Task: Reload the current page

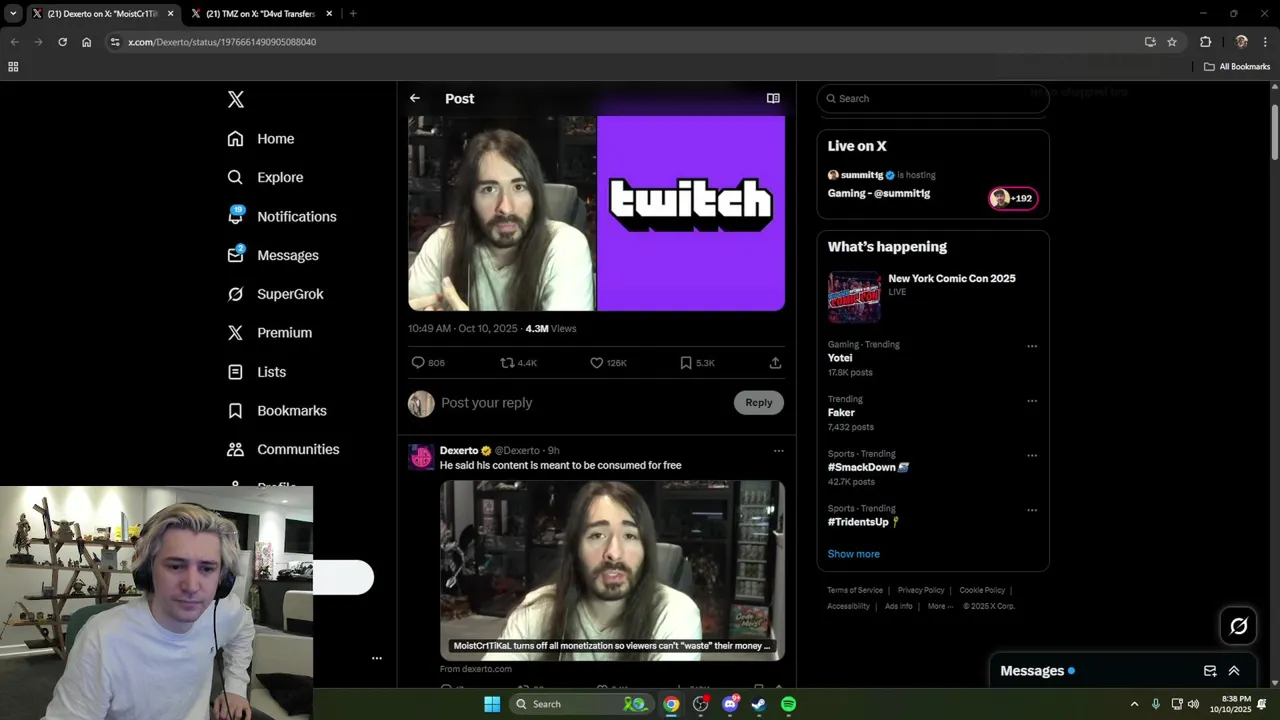Action: 62,42
